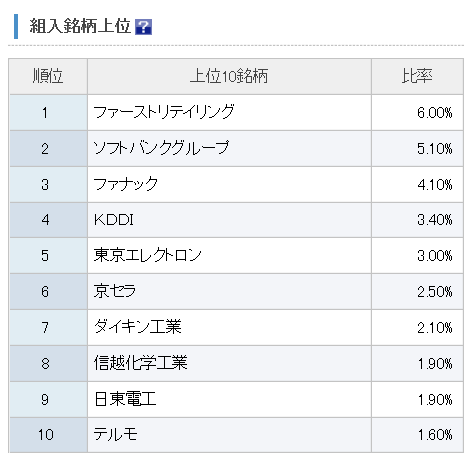Click the 順位 column header

point(48,77)
